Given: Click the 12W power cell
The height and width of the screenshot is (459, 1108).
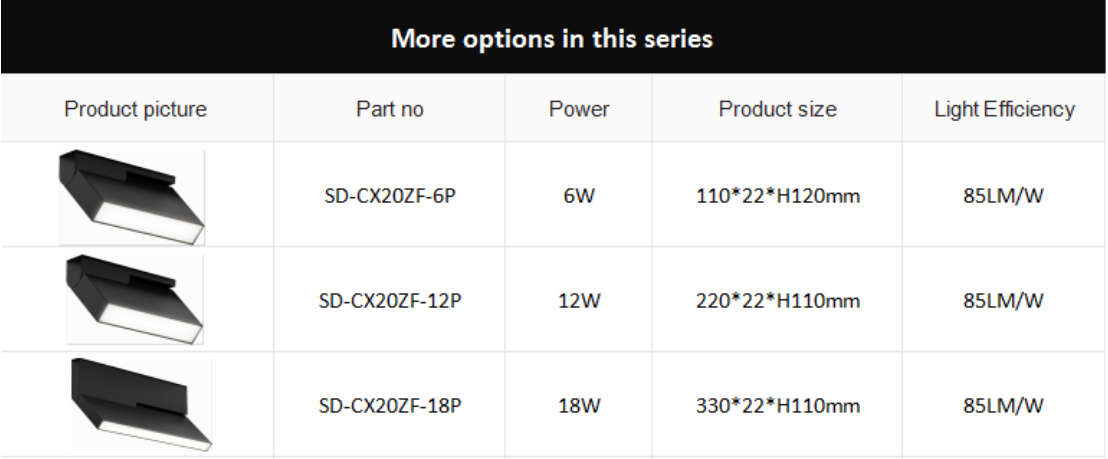Looking at the screenshot, I should pos(579,301).
